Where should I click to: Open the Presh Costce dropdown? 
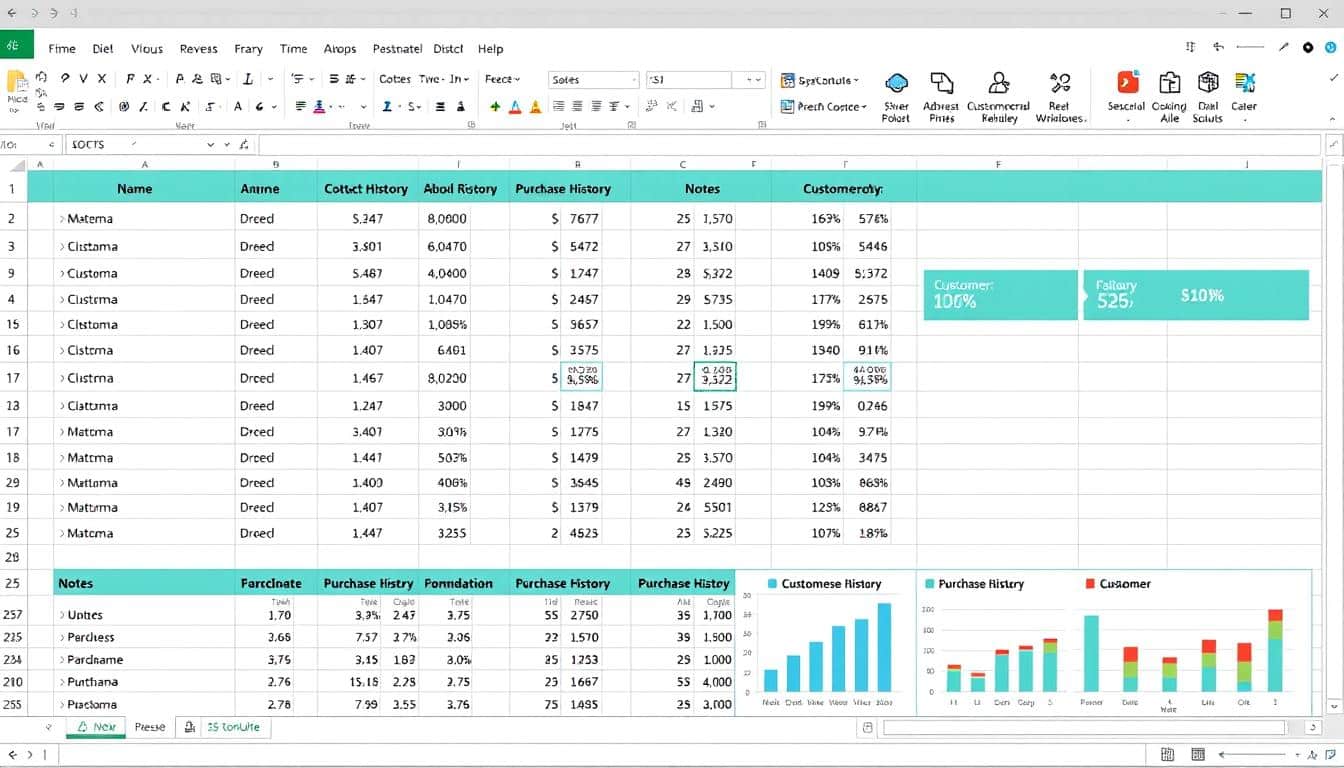point(824,106)
